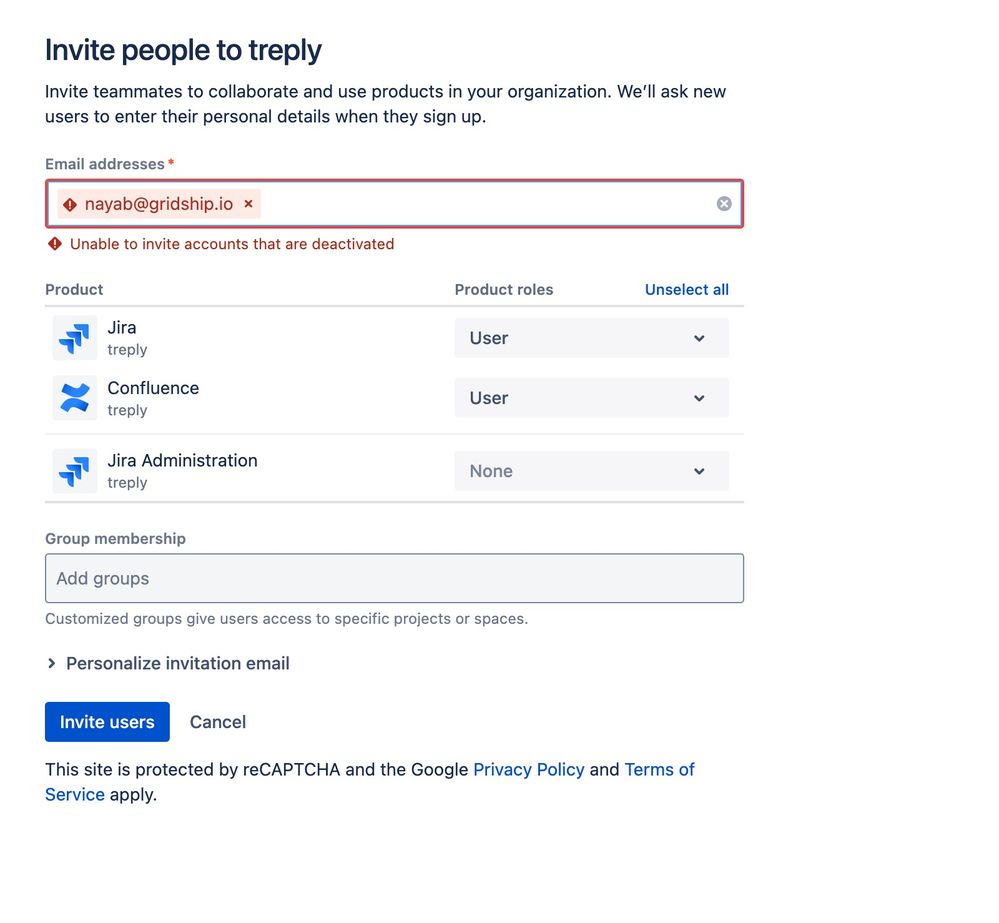Open the Jira Administration role dropdown
The image size is (999, 923).
(x=591, y=471)
